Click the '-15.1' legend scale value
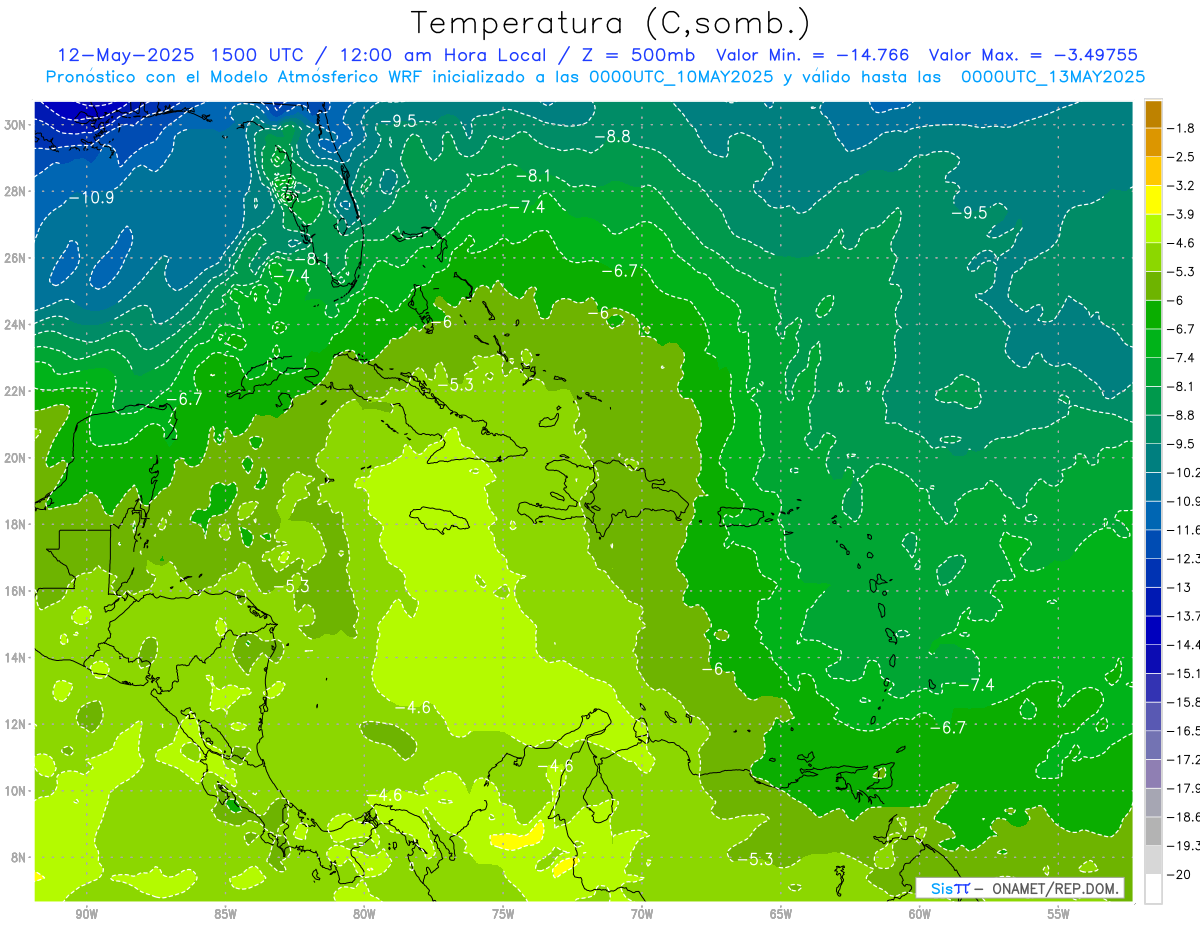The height and width of the screenshot is (927, 1200). [1183, 673]
